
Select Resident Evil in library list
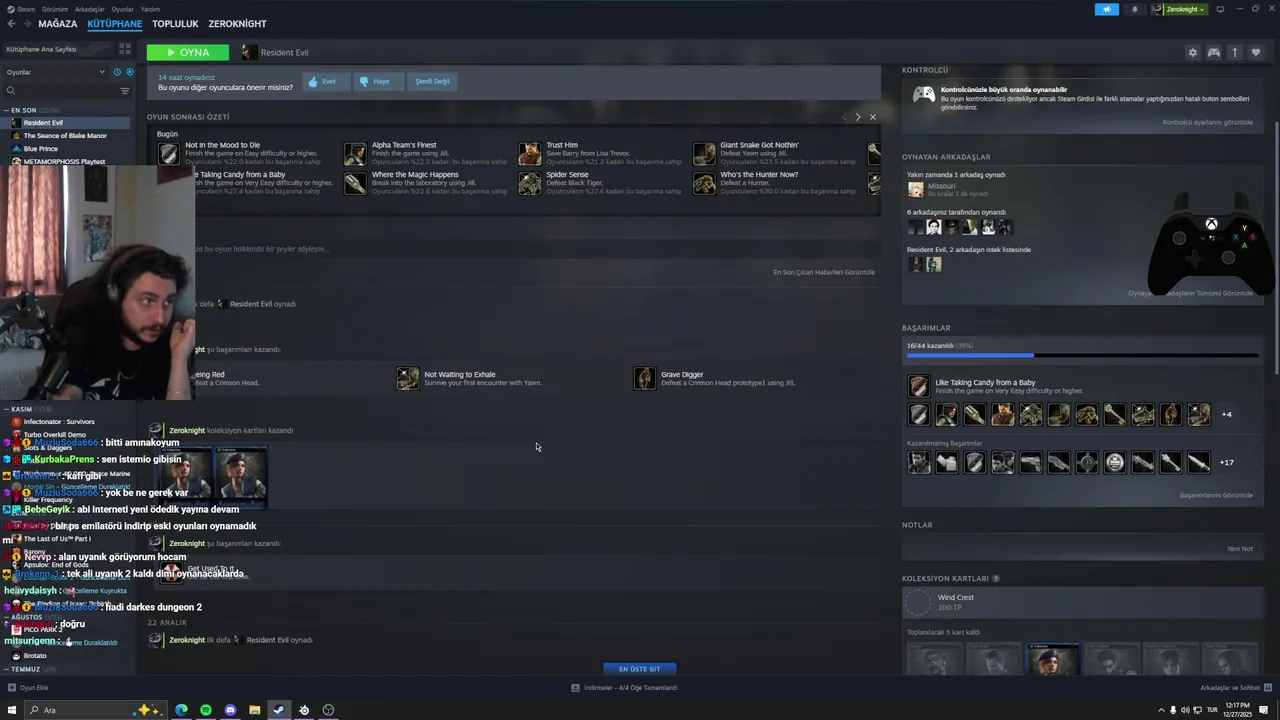coord(66,123)
